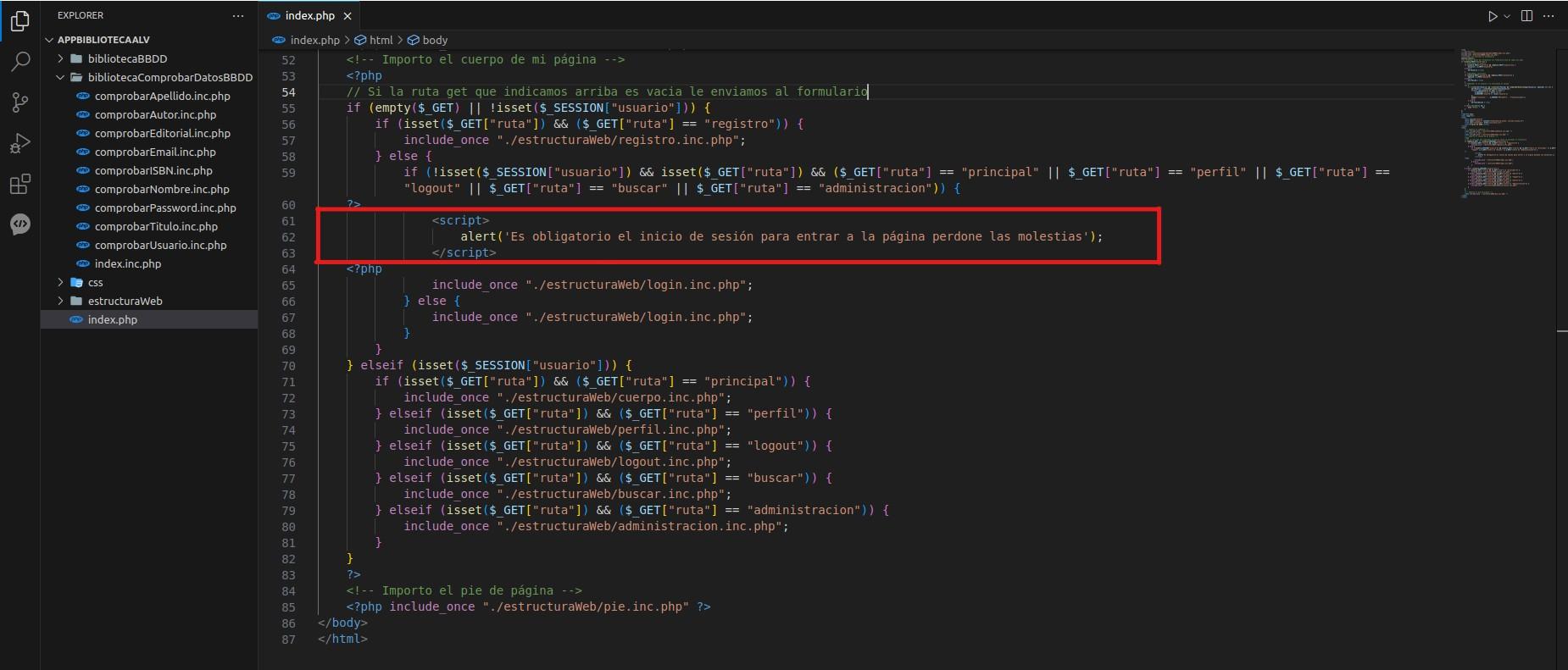Place cursor on the alert() code line
Image resolution: width=1568 pixels, height=670 pixels.
point(781,236)
